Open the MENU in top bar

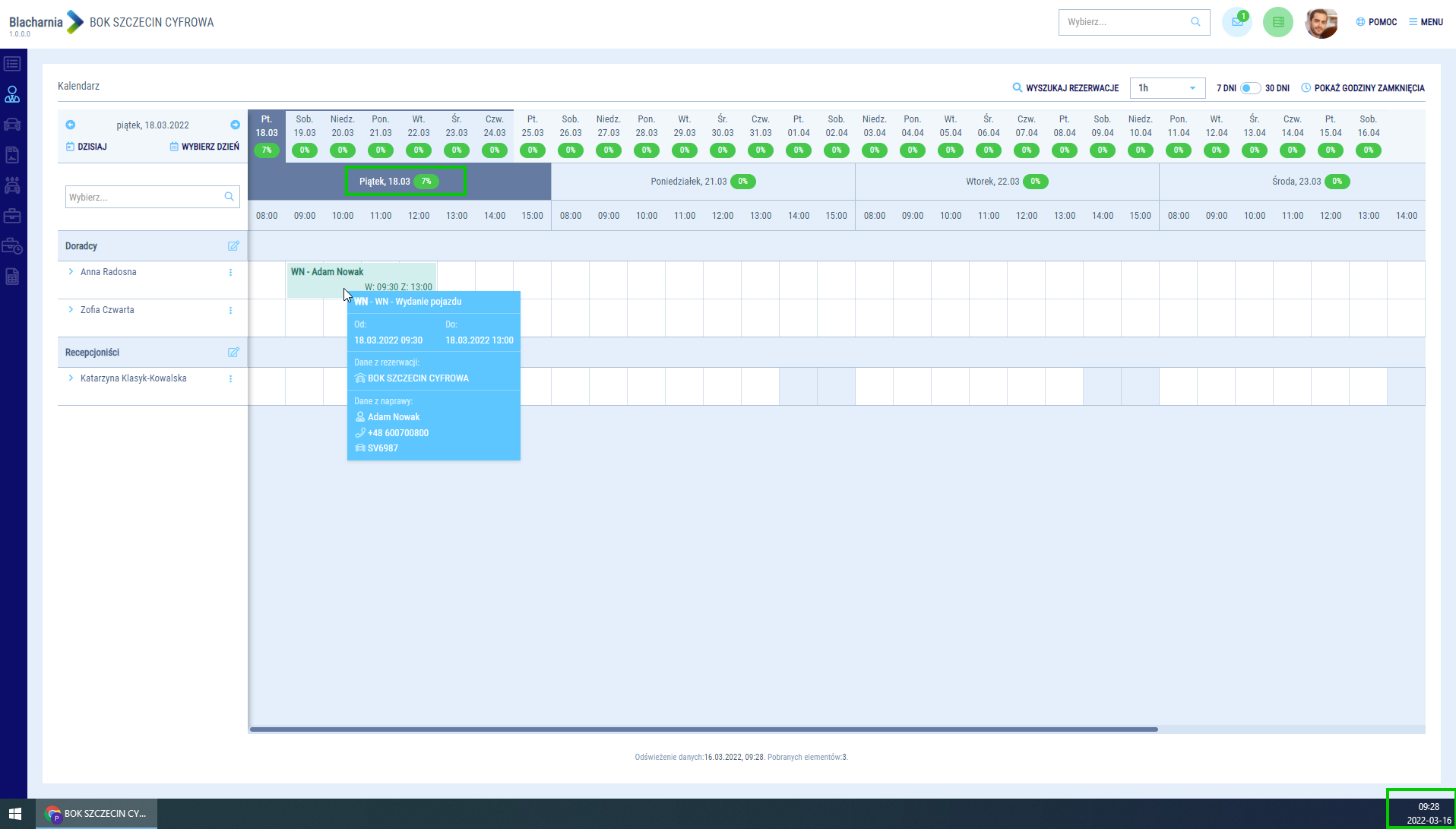point(1426,22)
